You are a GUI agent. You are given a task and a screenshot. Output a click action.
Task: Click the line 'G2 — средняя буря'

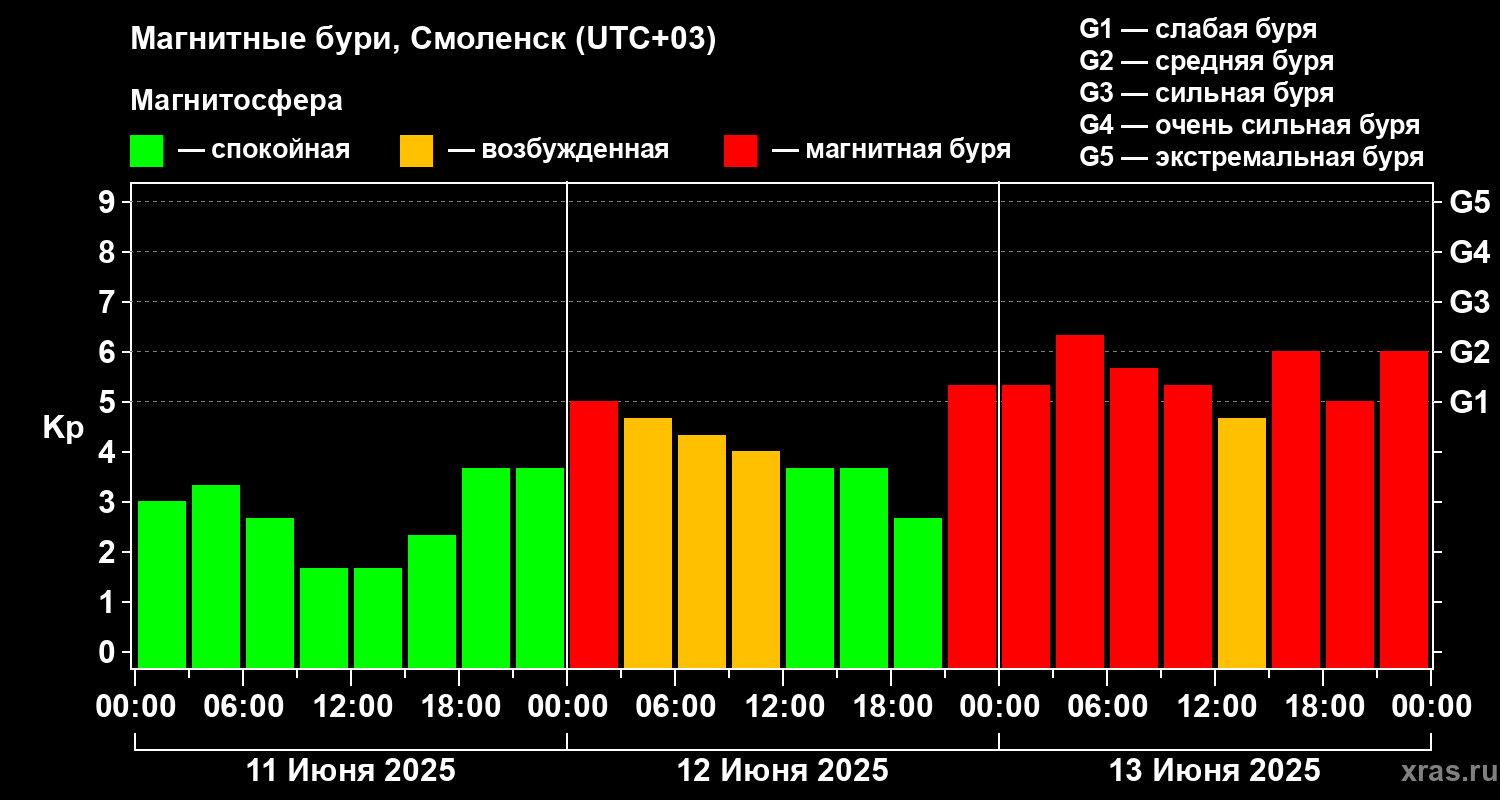pos(1207,61)
